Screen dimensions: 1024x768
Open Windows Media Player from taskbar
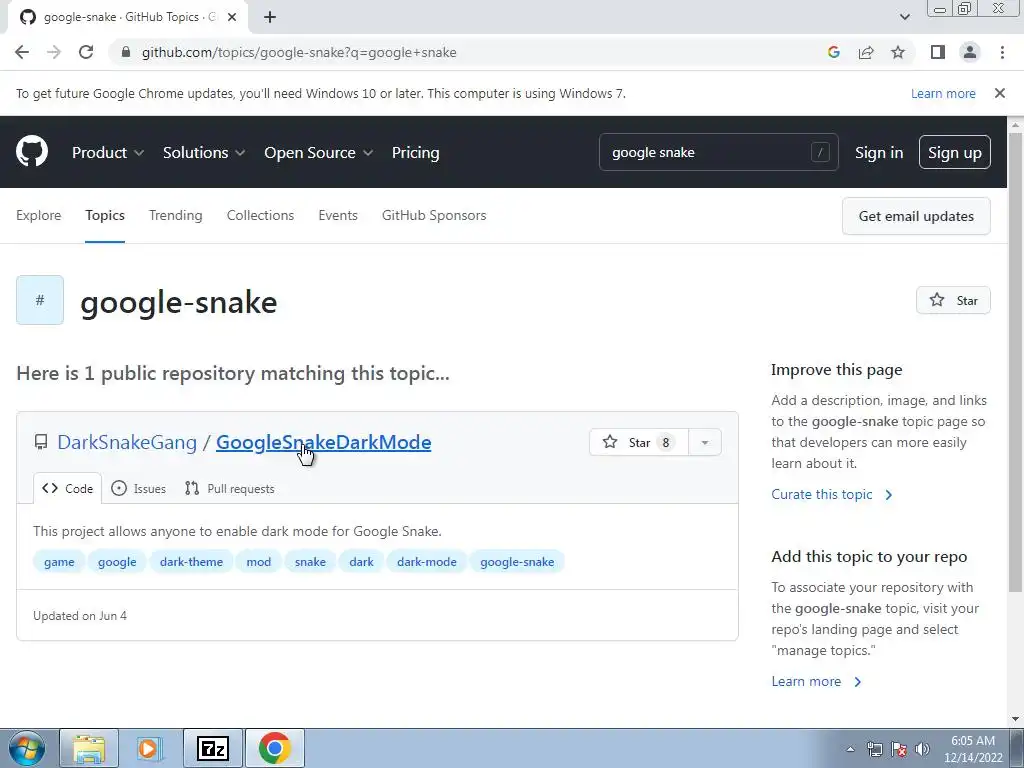(149, 748)
